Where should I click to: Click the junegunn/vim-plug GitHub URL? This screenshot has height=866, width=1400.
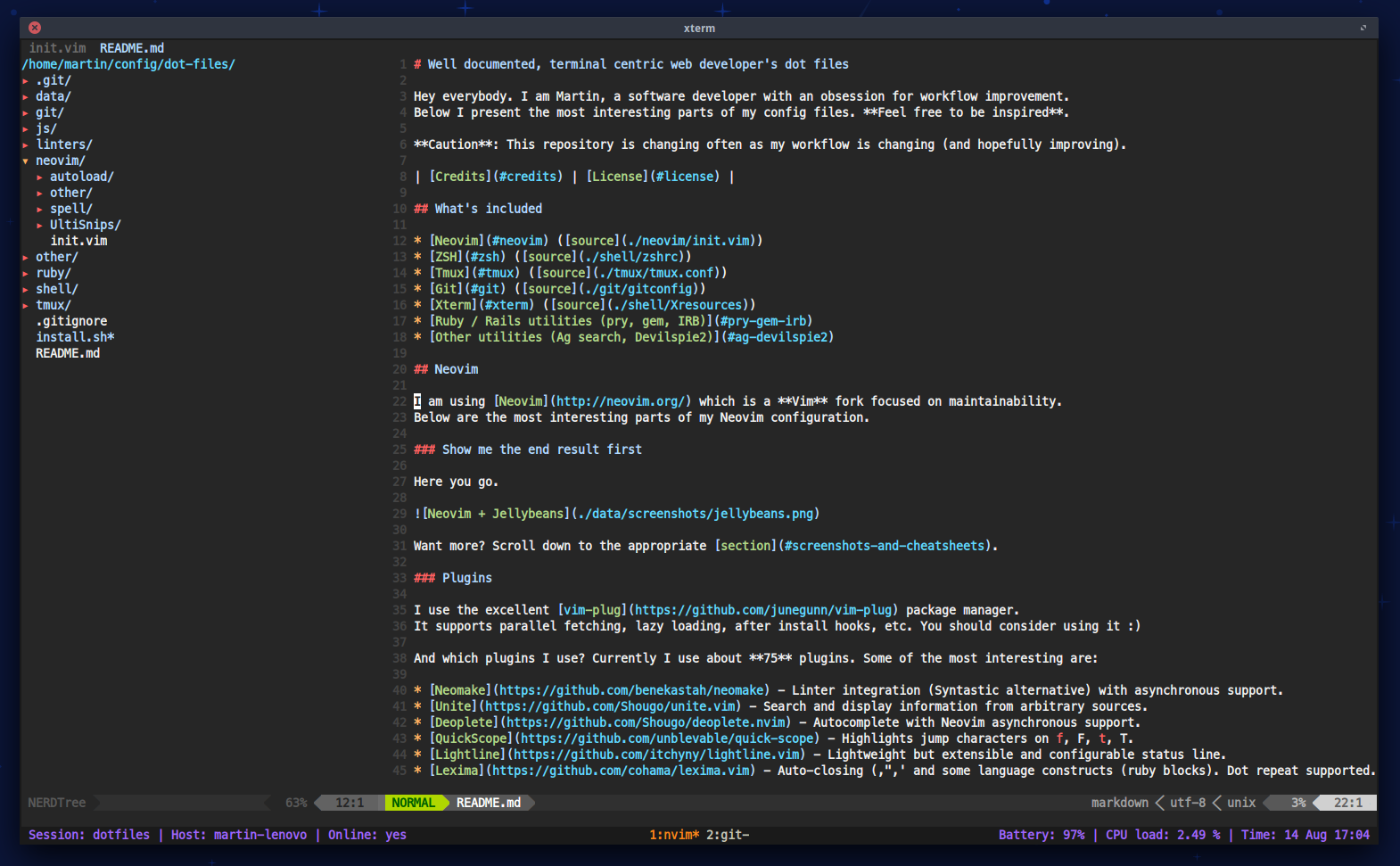(763, 610)
